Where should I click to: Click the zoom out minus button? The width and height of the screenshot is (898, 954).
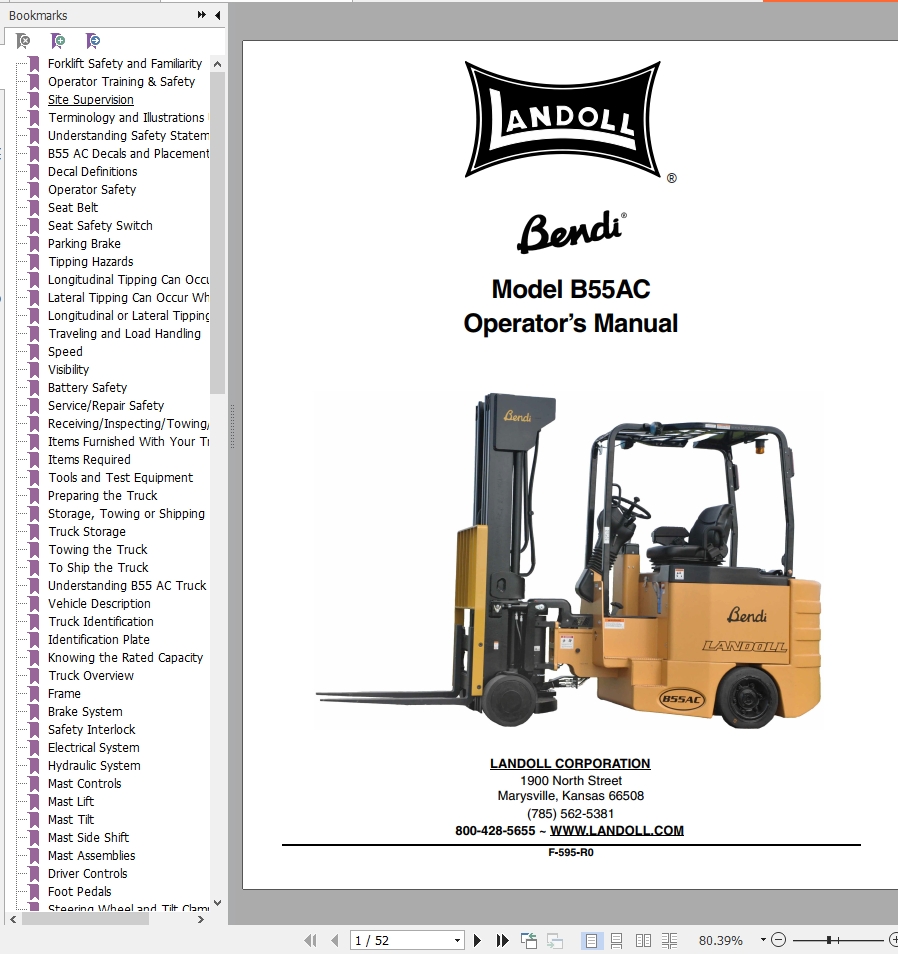[778, 940]
